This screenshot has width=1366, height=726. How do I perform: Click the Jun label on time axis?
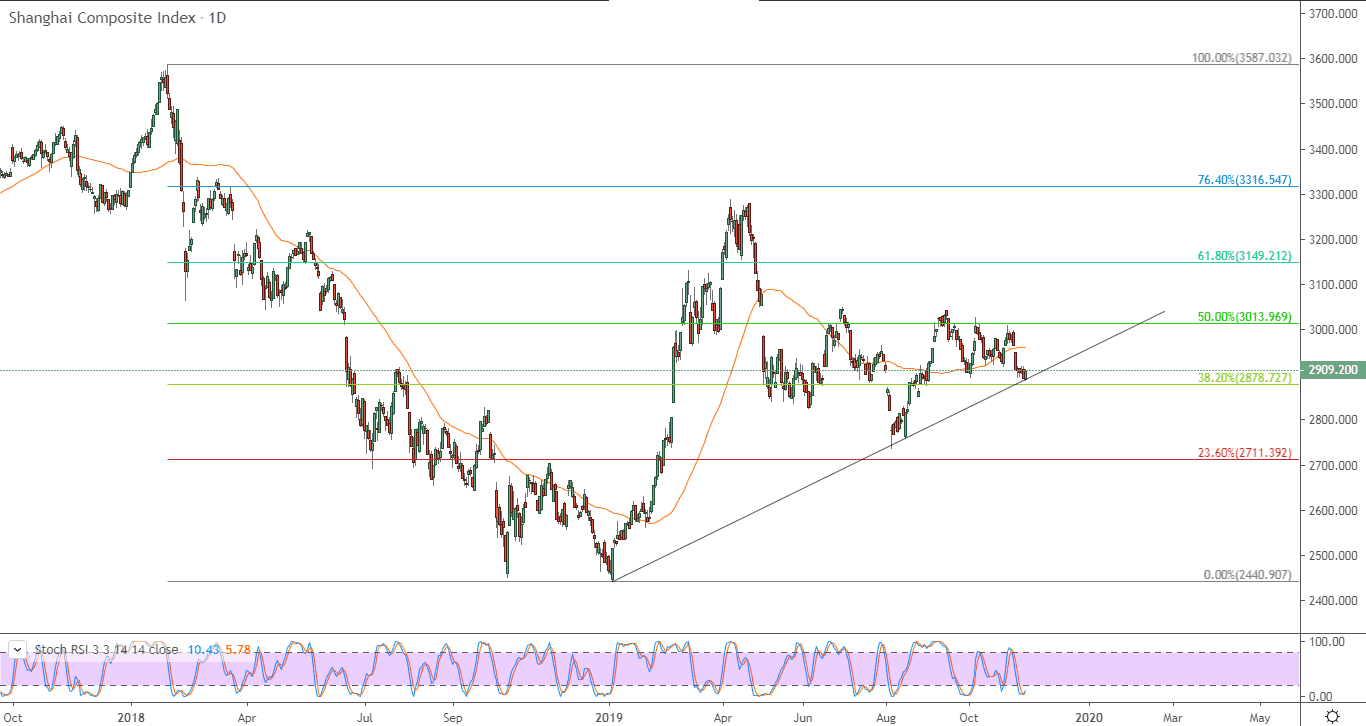[803, 717]
